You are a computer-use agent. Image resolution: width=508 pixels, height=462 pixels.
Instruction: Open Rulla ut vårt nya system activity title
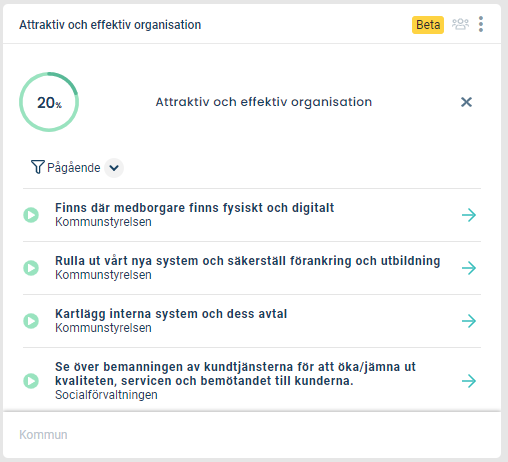click(x=247, y=261)
